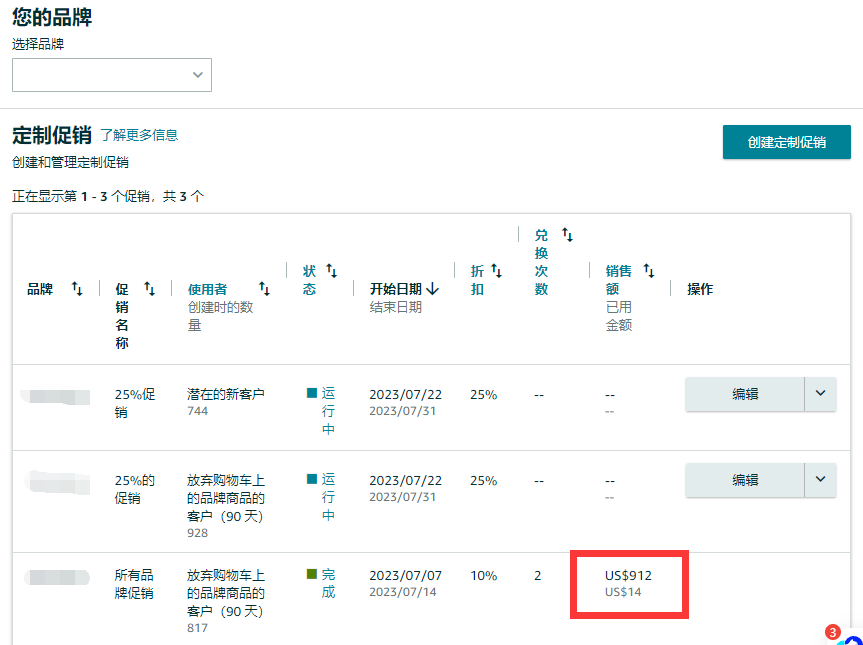Expand edit actions for the 25%的促销 row
The height and width of the screenshot is (645, 863).
tap(820, 480)
